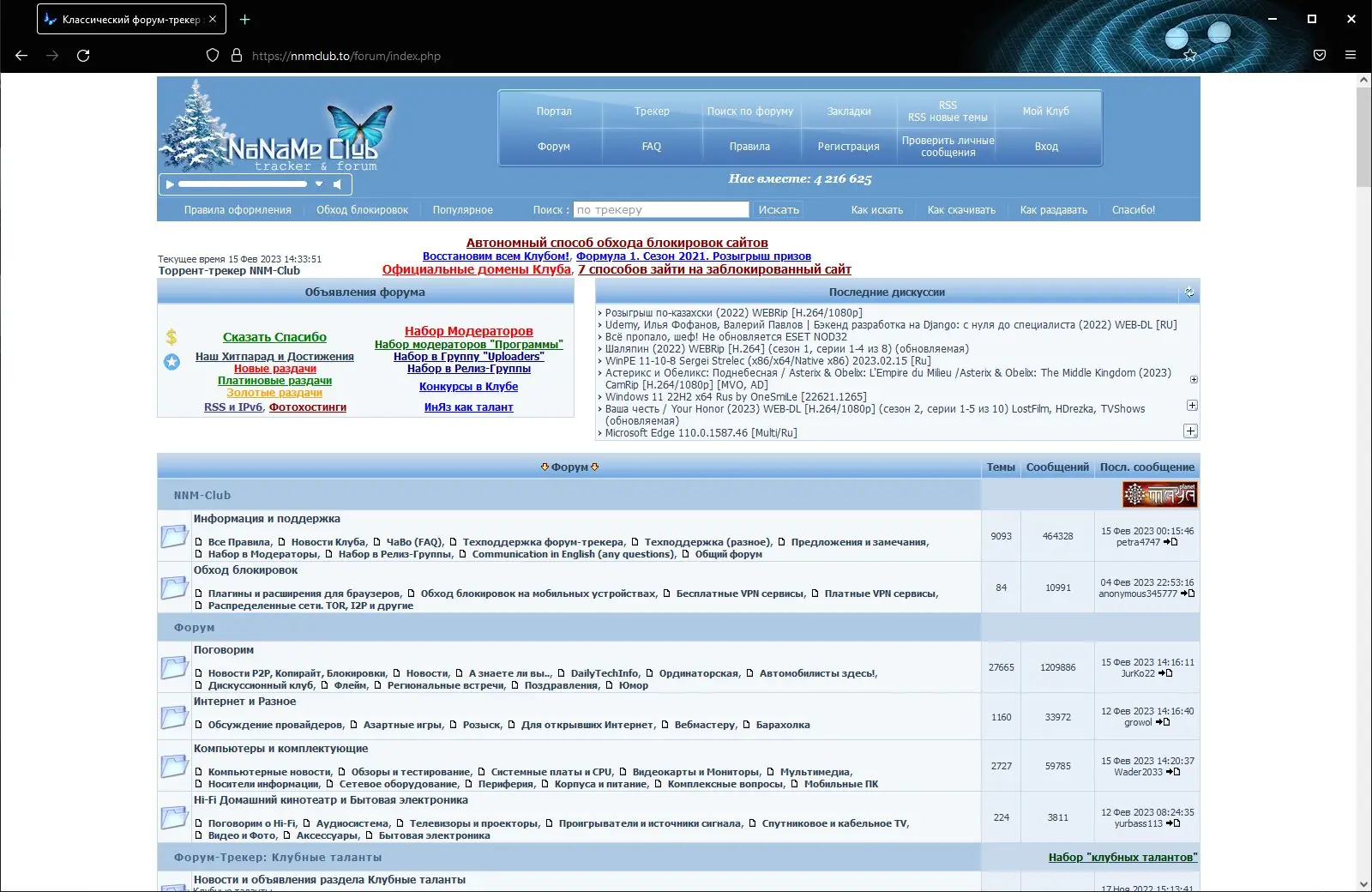Show tracking protection shield info
The width and height of the screenshot is (1372, 892).
[213, 56]
